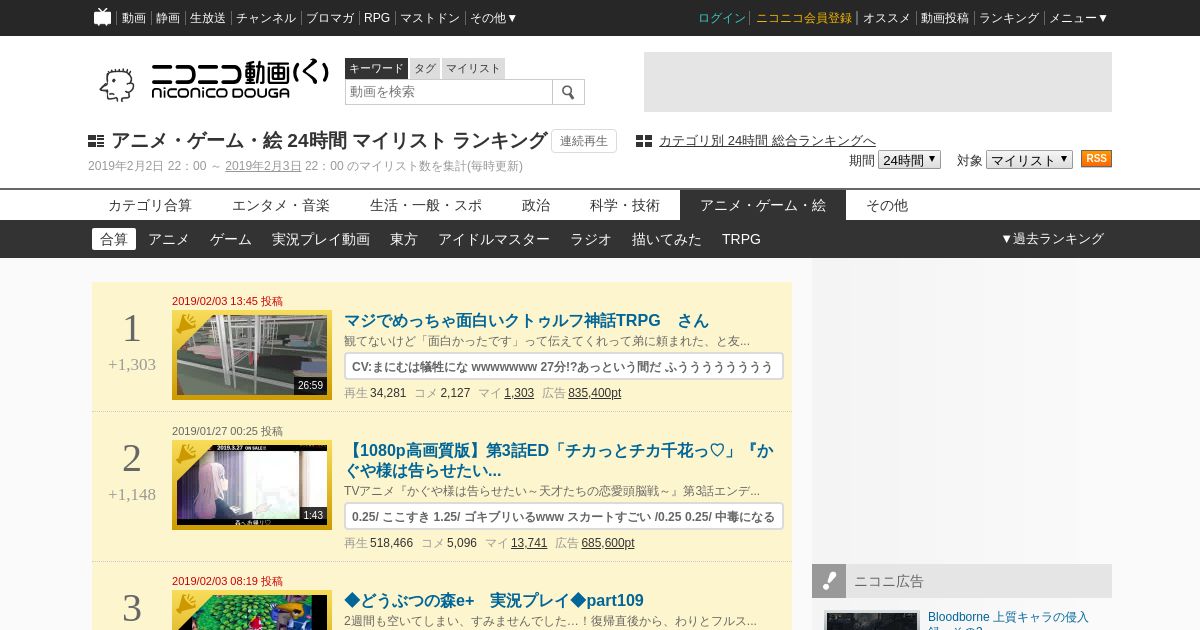Open the orange RSS feed badge

(1096, 159)
